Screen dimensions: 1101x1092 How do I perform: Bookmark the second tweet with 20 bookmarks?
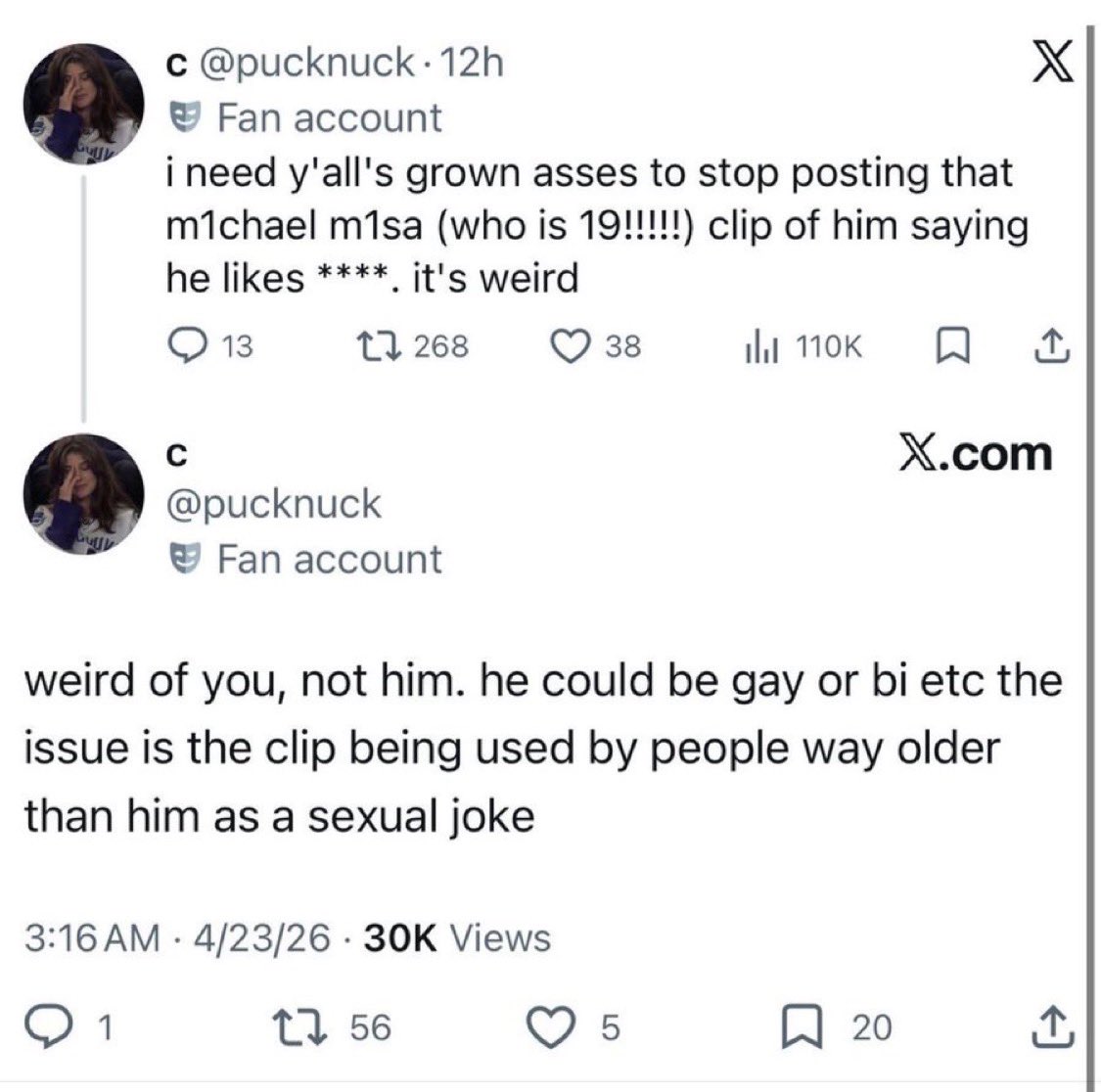pyautogui.click(x=837, y=1026)
